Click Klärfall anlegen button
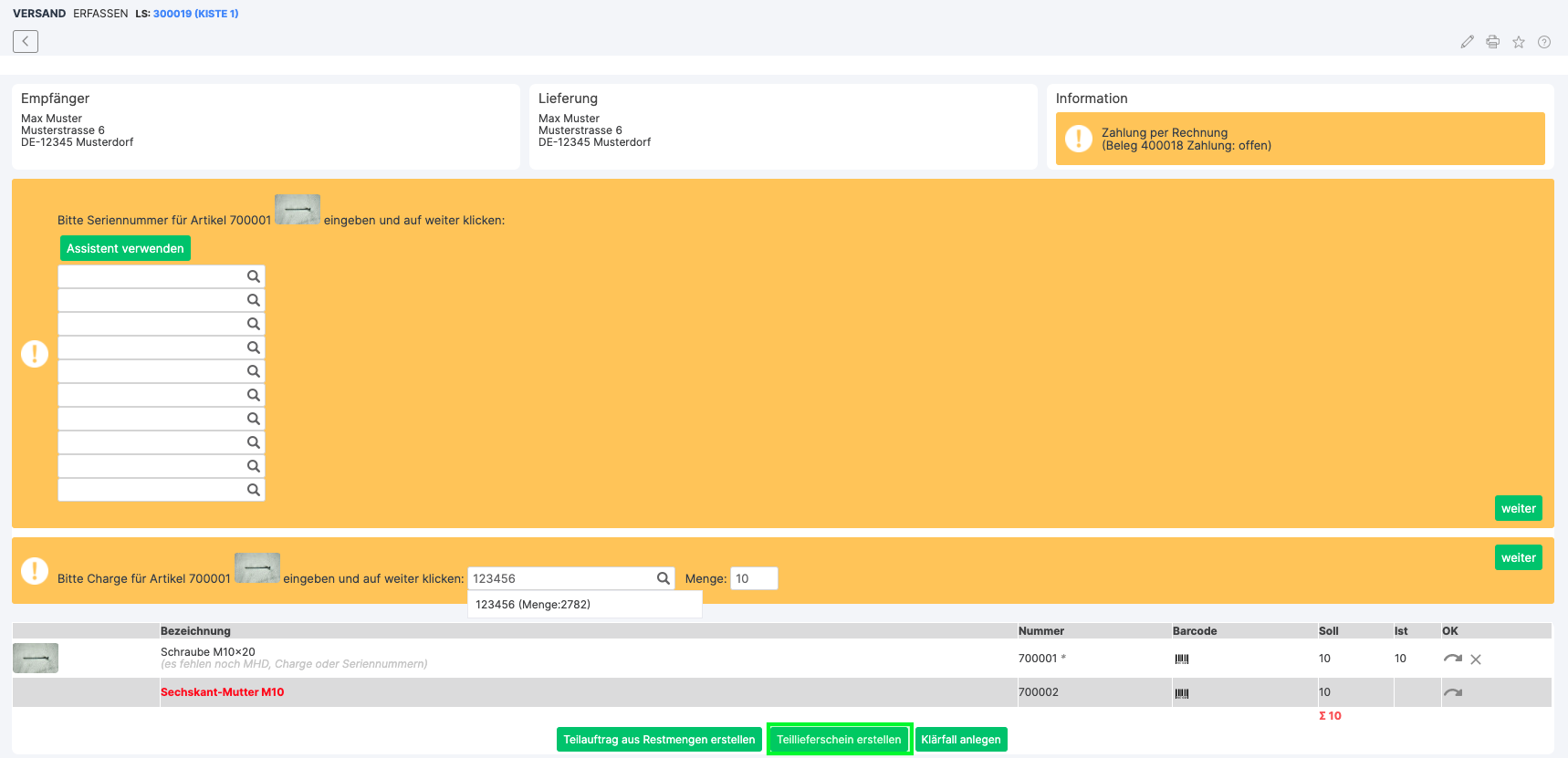 (961, 740)
